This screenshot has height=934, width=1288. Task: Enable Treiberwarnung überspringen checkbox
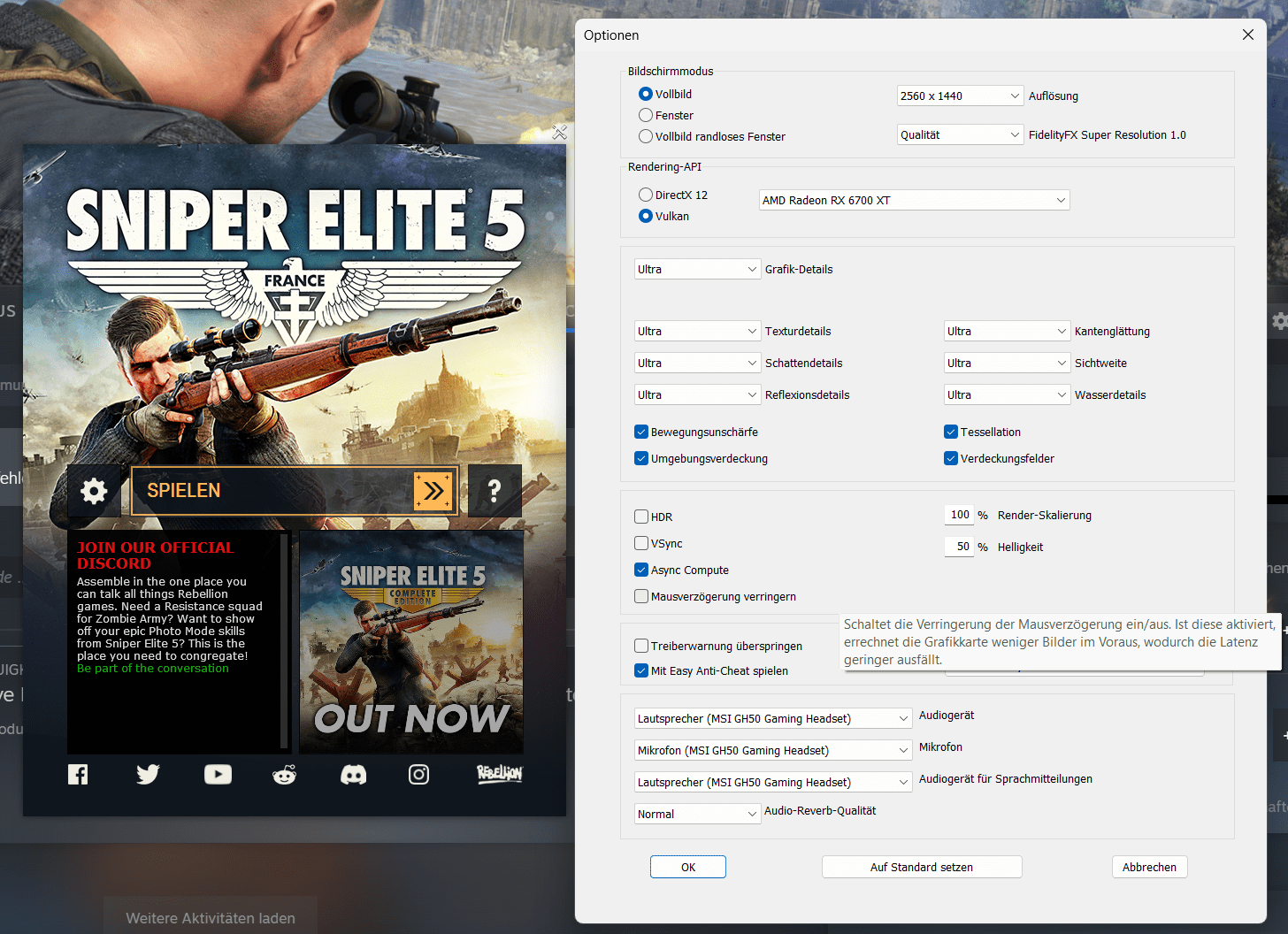click(x=641, y=646)
